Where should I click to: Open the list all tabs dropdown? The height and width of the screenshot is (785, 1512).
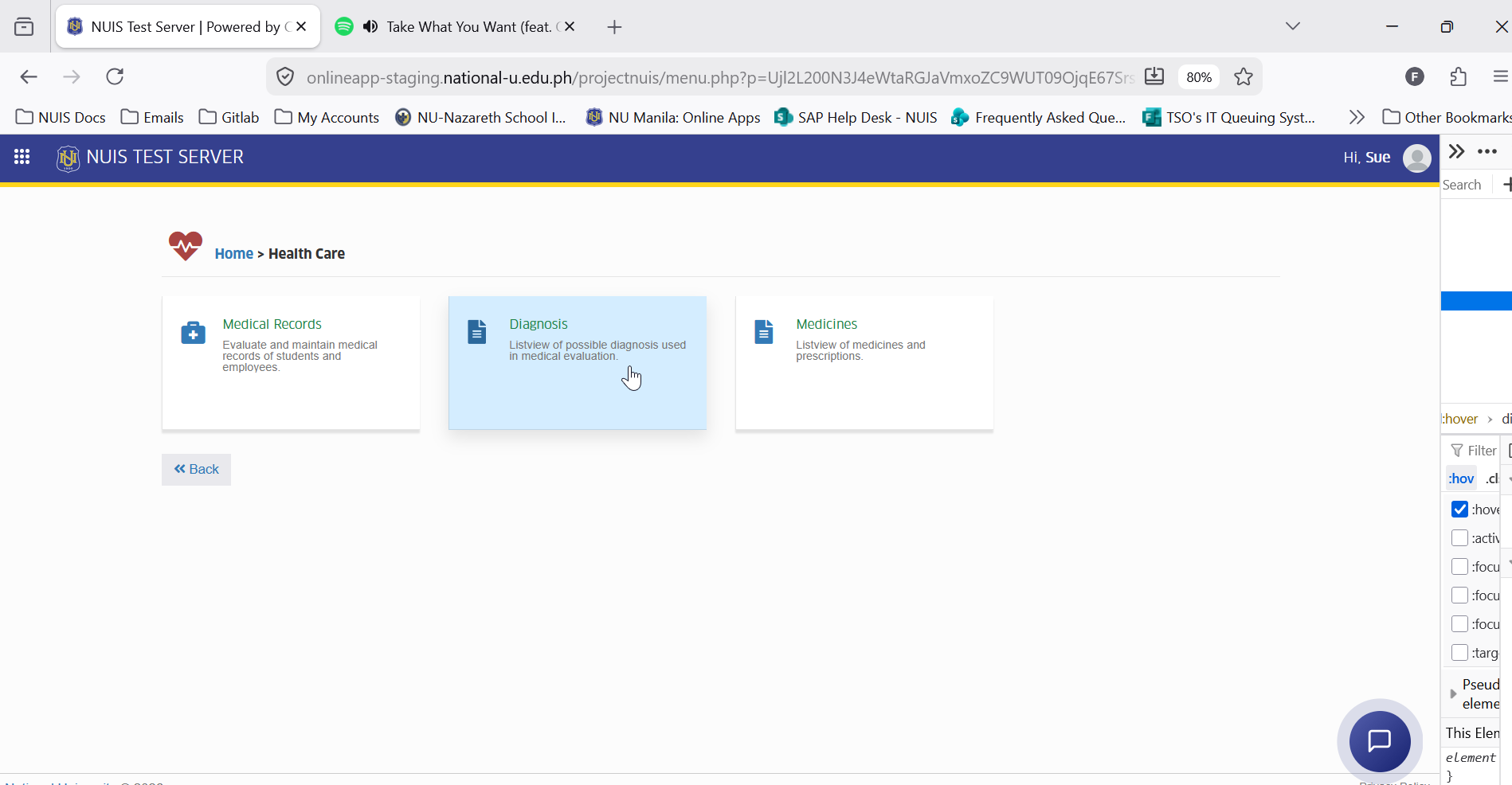click(1293, 26)
